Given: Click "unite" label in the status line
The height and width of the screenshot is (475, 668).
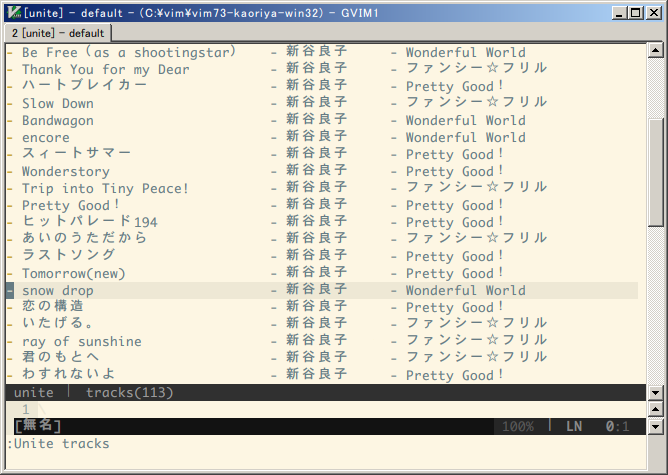Looking at the screenshot, I should pos(34,392).
